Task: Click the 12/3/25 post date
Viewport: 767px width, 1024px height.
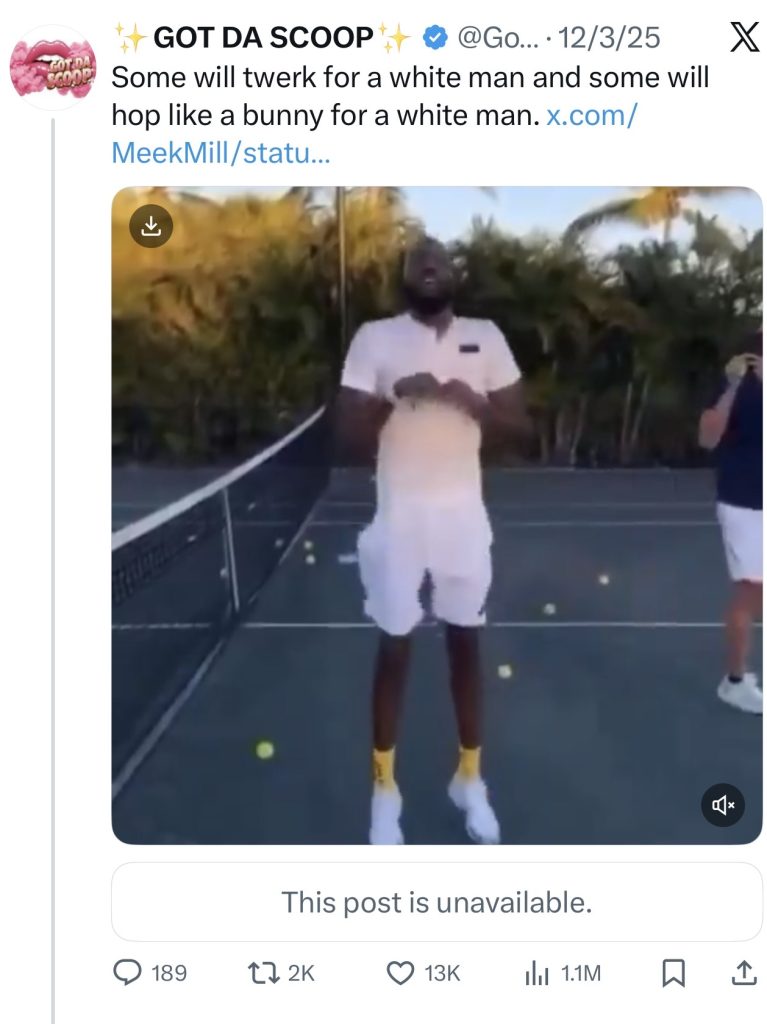Action: (610, 39)
